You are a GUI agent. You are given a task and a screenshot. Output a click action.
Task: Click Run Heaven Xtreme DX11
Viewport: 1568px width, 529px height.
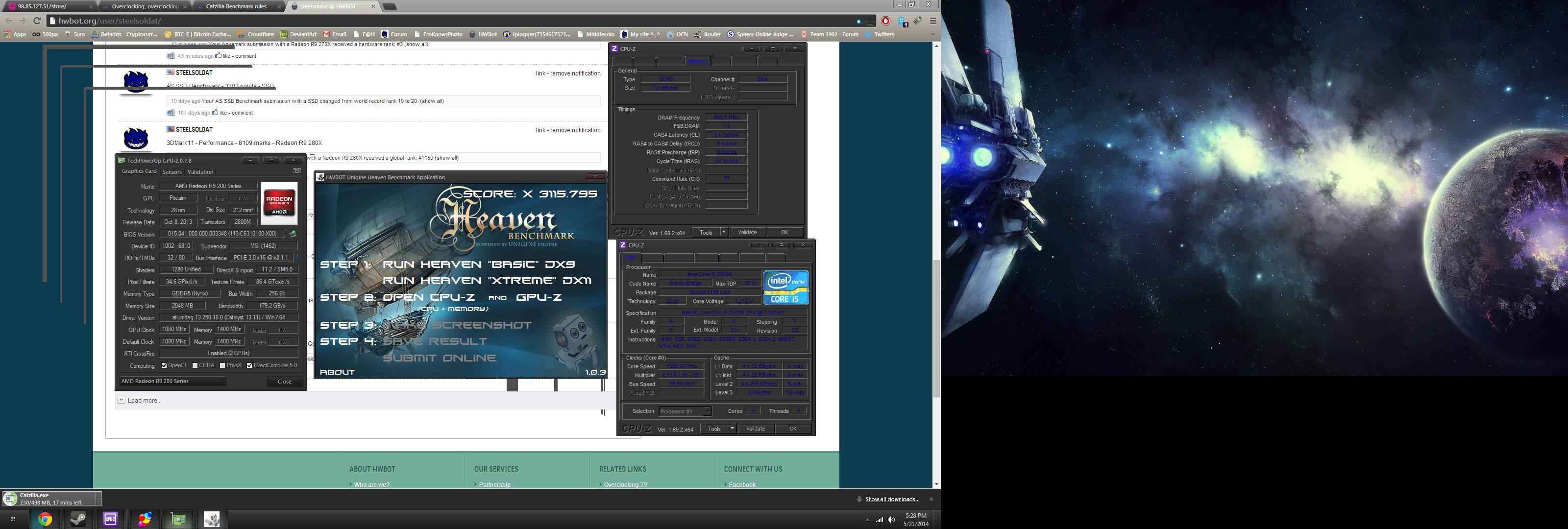pos(487,281)
